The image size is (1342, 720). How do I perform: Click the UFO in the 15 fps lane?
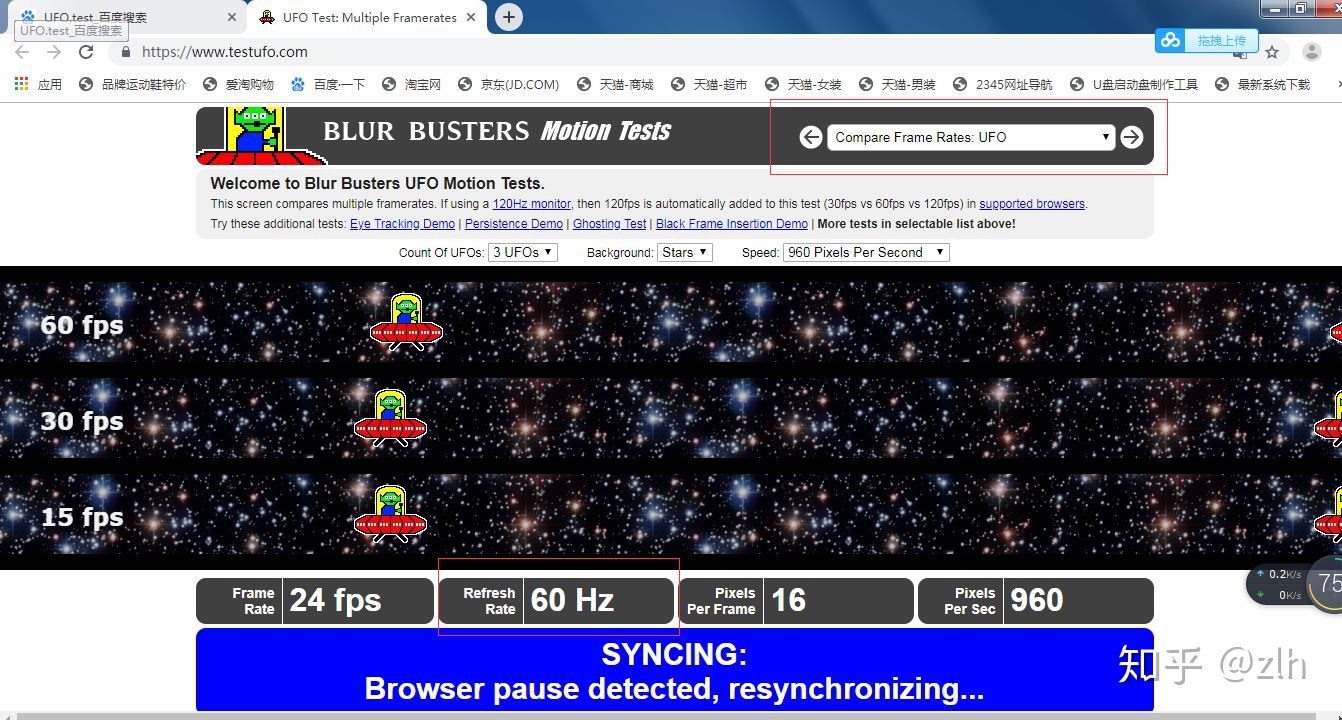tap(390, 514)
